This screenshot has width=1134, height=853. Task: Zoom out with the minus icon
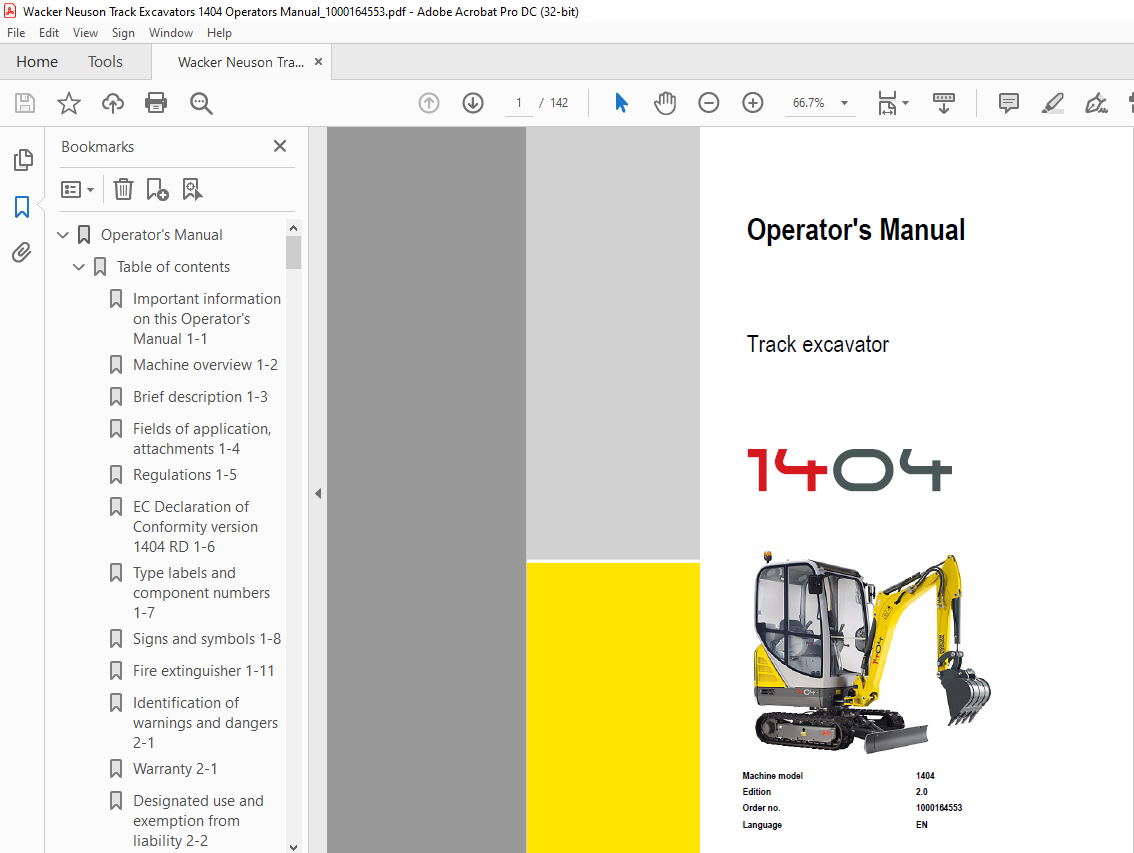tap(709, 103)
